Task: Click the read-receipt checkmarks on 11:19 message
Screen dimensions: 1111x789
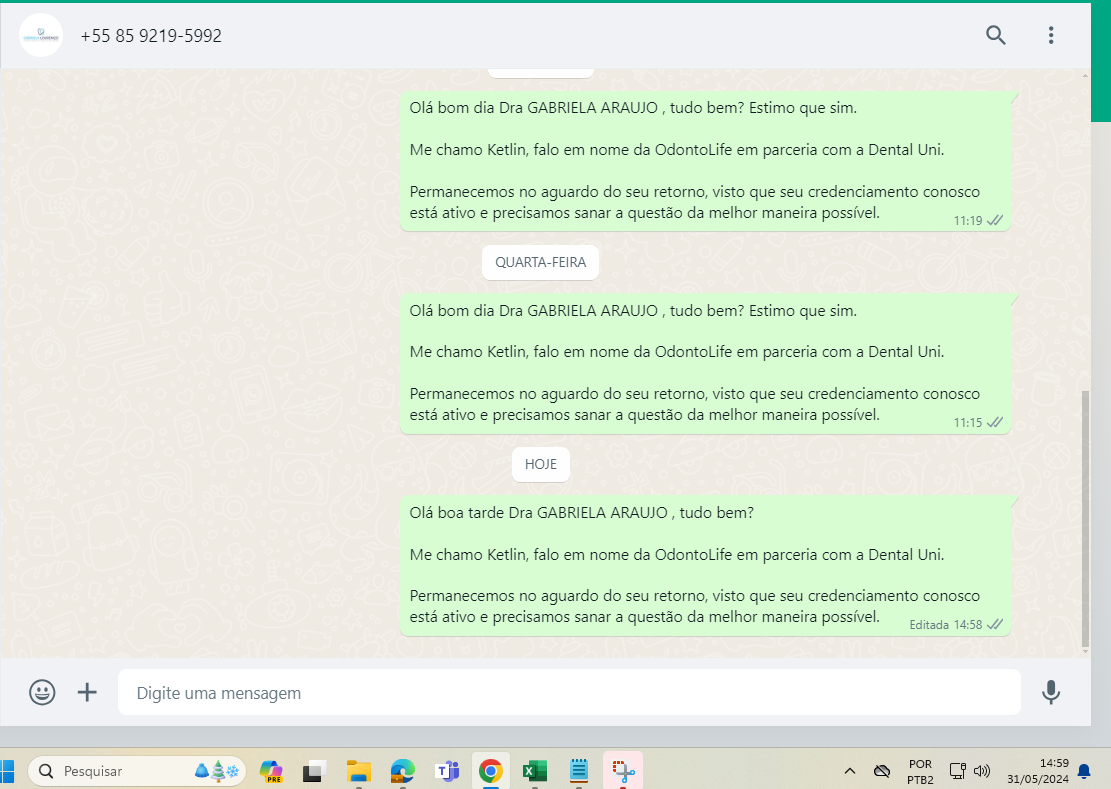Action: [x=995, y=221]
